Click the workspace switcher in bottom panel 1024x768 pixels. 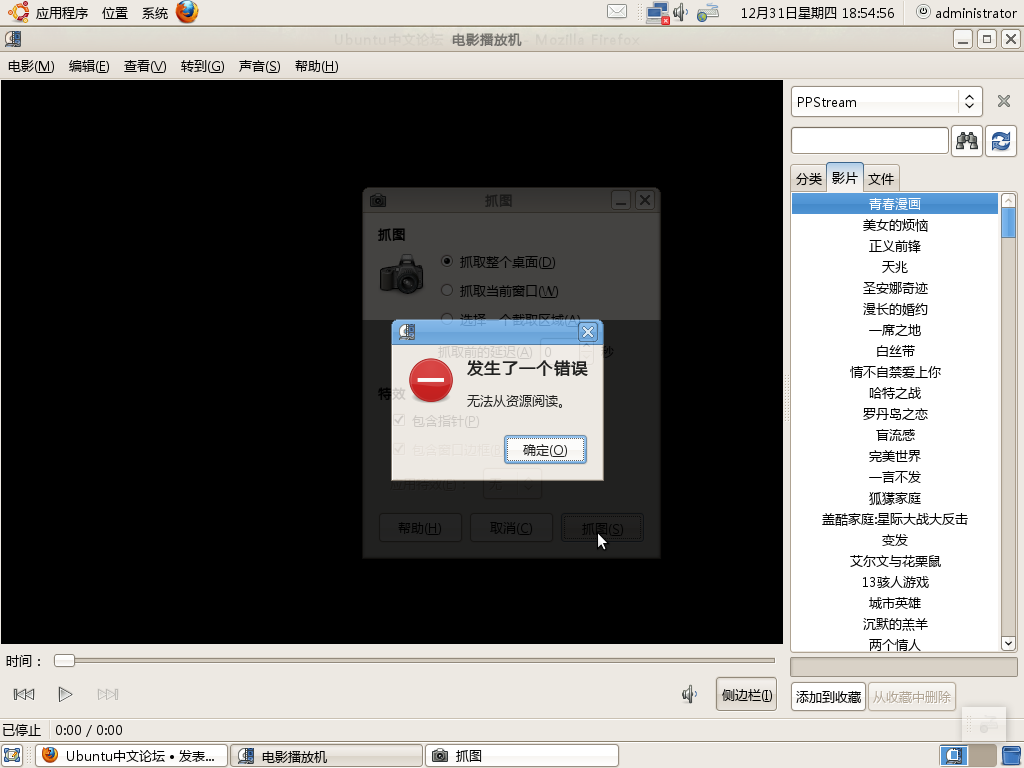point(967,756)
